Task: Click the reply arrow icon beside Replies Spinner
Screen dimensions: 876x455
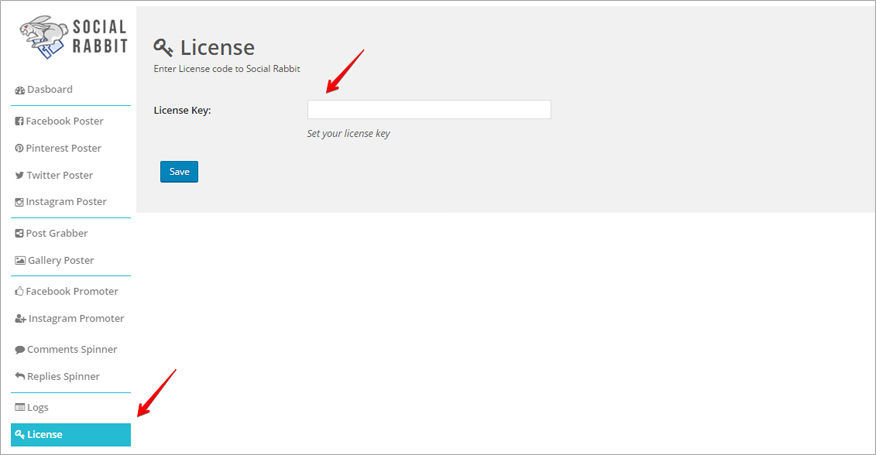Action: point(20,376)
